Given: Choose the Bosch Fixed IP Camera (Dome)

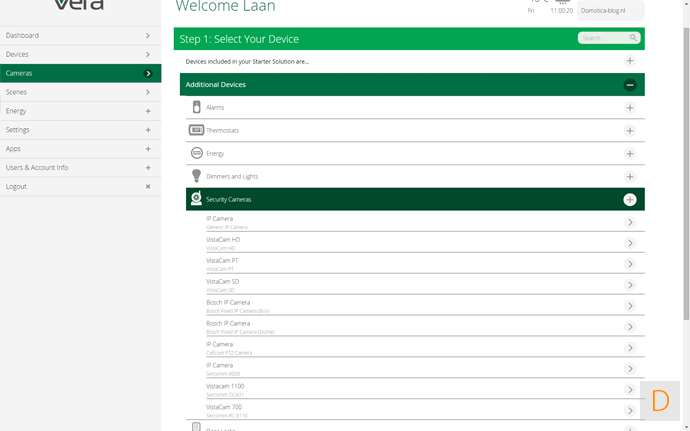Looking at the screenshot, I should click(410, 327).
